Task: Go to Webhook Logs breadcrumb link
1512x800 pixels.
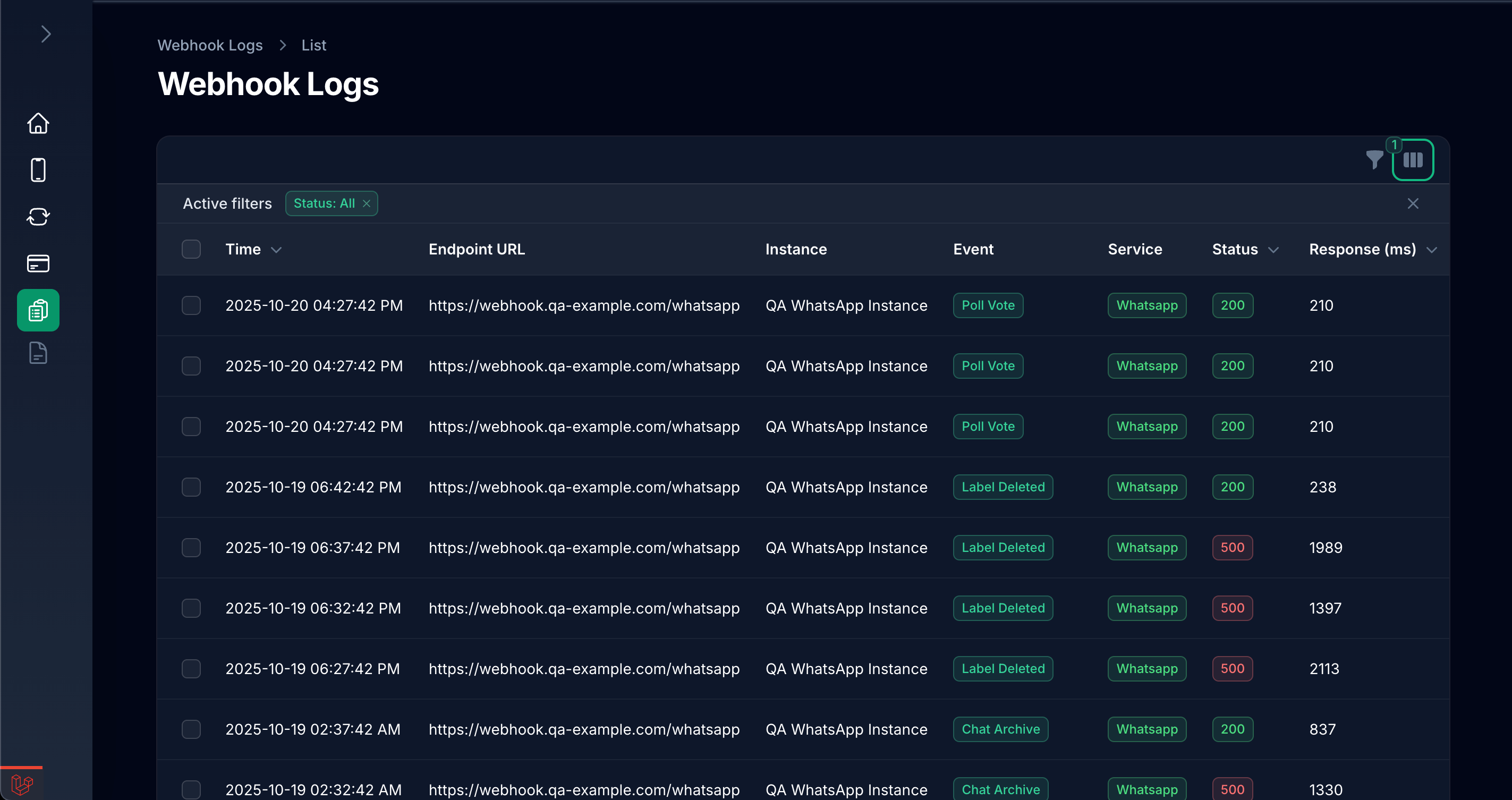Action: [209, 45]
